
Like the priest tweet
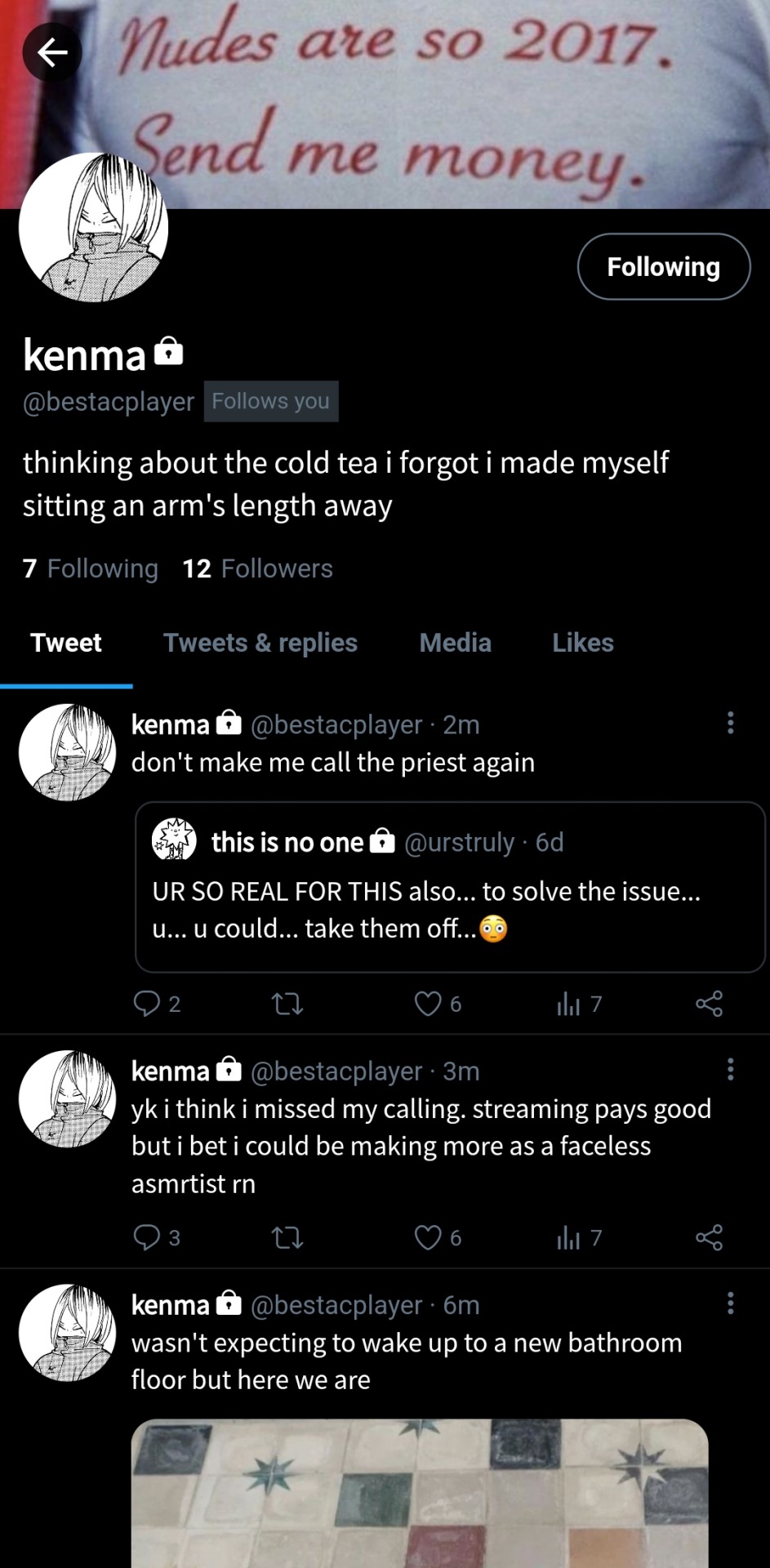428,1003
